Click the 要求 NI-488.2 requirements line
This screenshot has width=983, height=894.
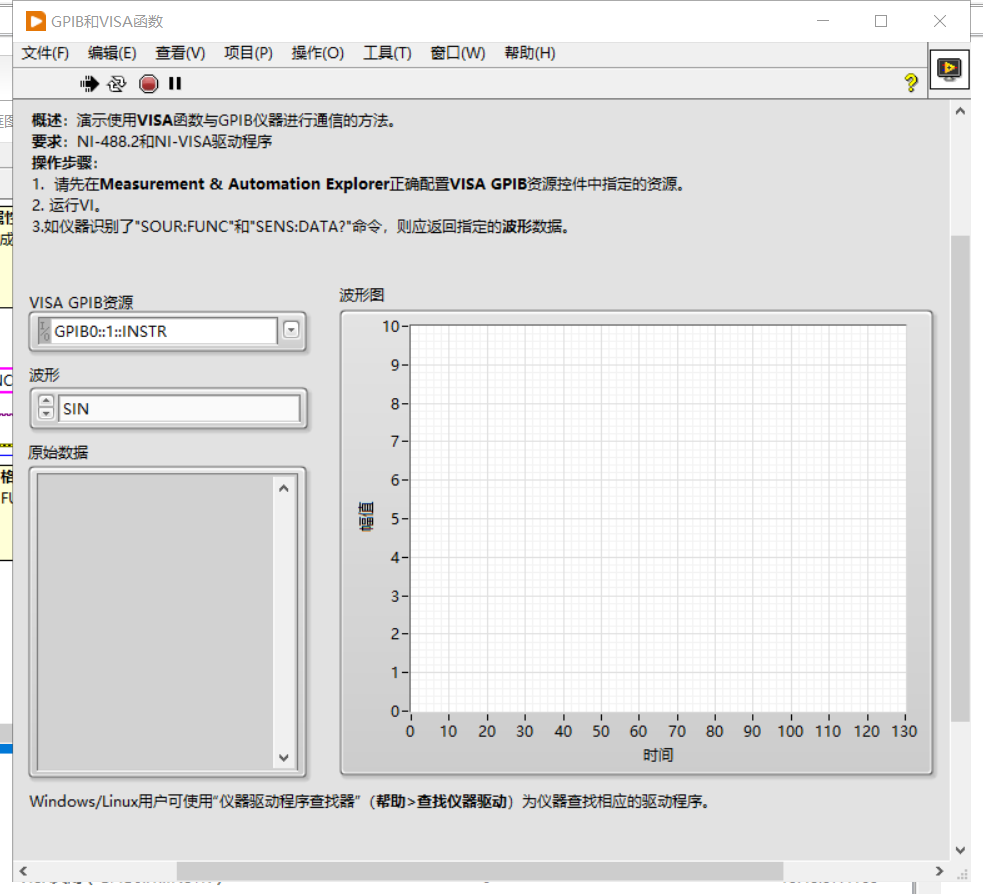pos(152,142)
